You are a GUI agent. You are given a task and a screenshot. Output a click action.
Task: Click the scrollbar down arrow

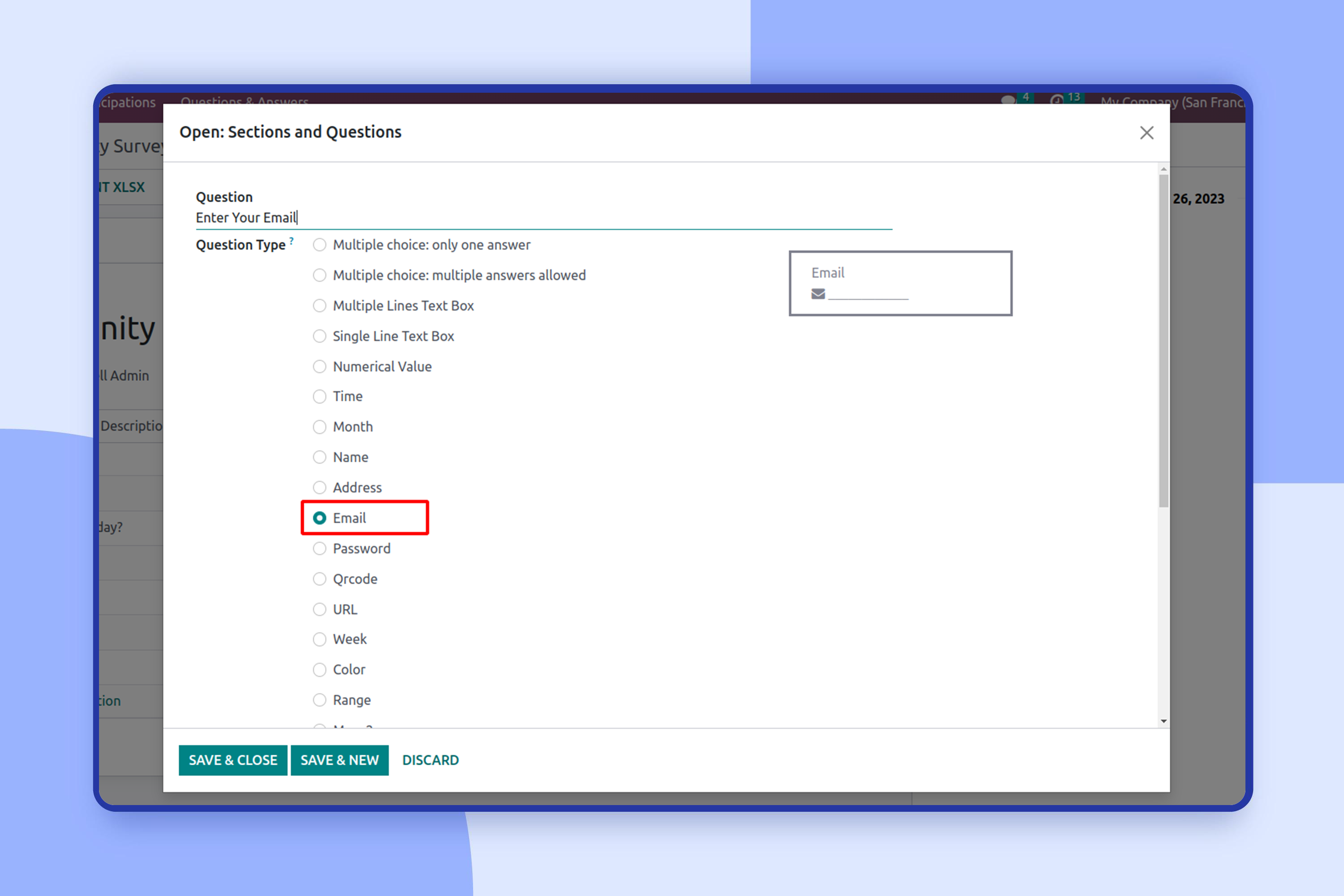point(1163,721)
